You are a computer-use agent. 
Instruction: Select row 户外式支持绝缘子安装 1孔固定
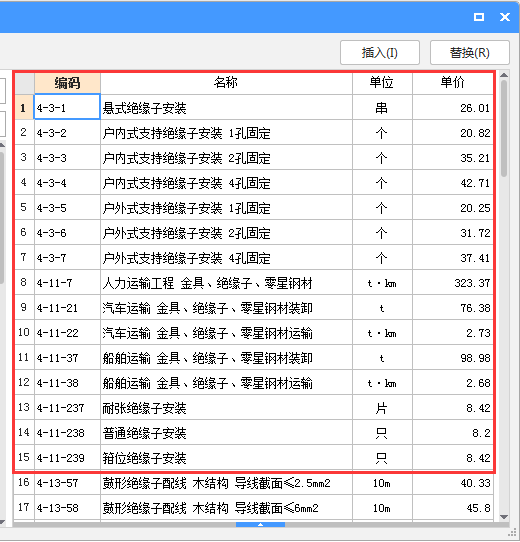click(254, 207)
